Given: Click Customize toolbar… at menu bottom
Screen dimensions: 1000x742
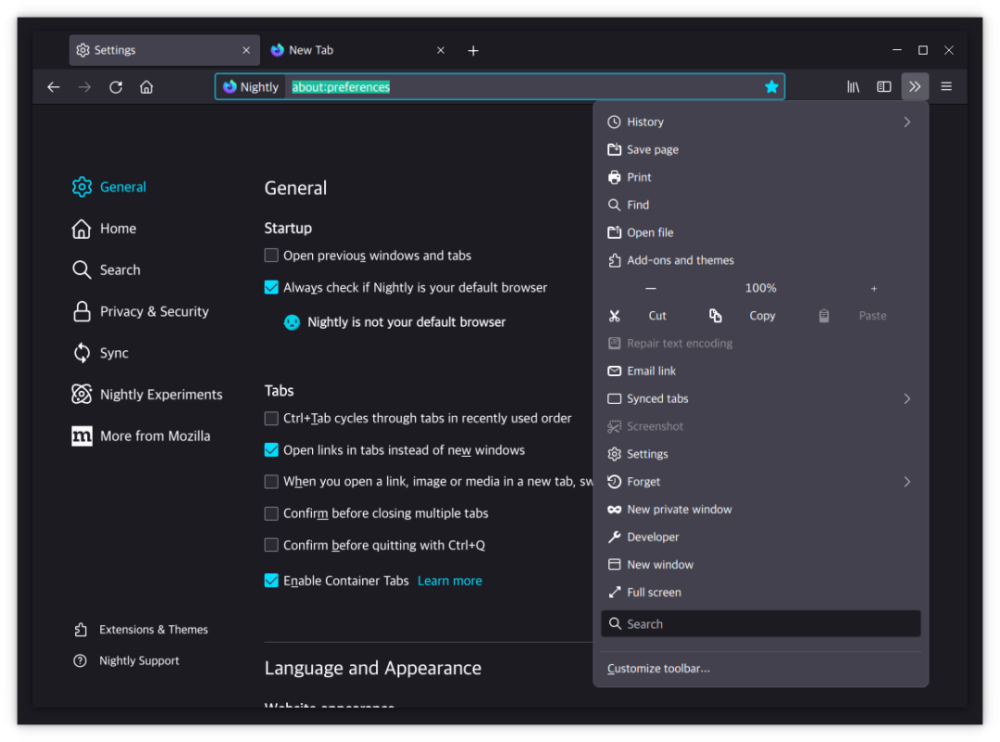Looking at the screenshot, I should click(x=658, y=669).
